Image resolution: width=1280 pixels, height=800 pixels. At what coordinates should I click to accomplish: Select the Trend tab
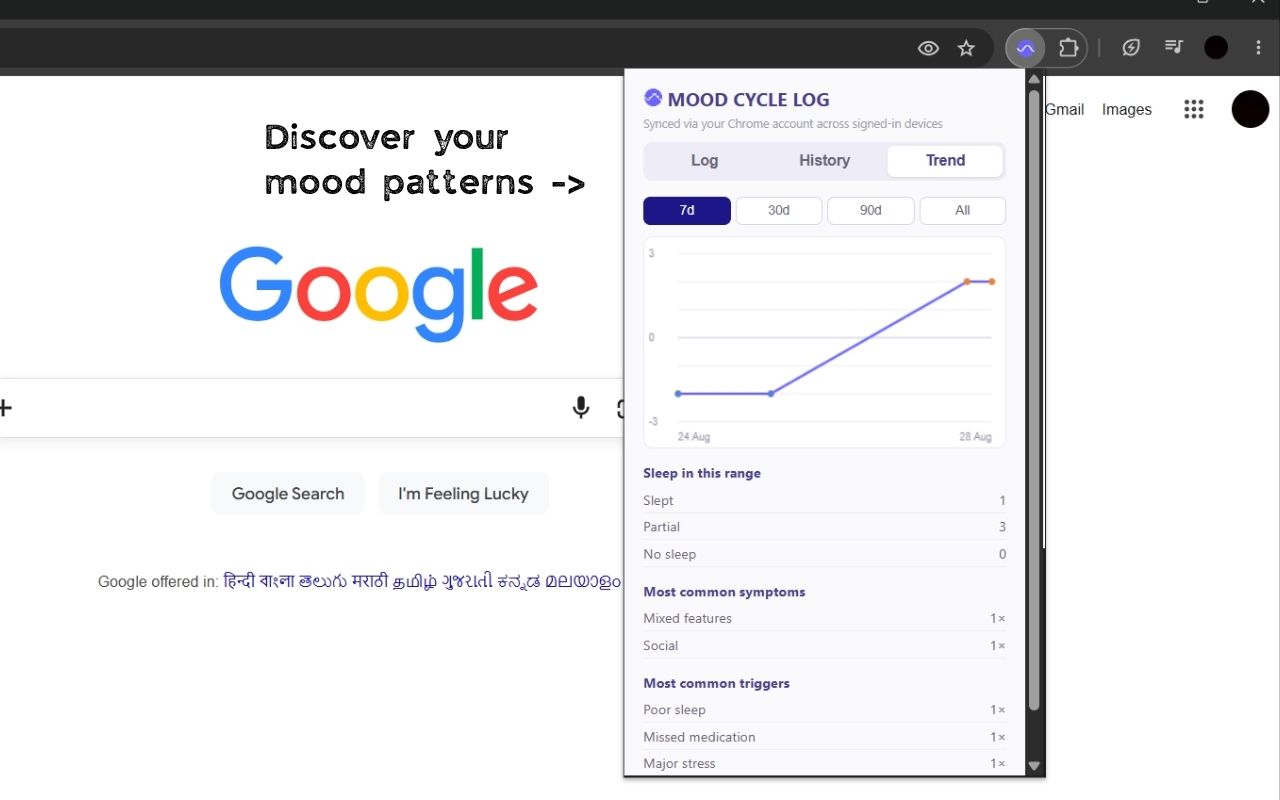point(945,161)
